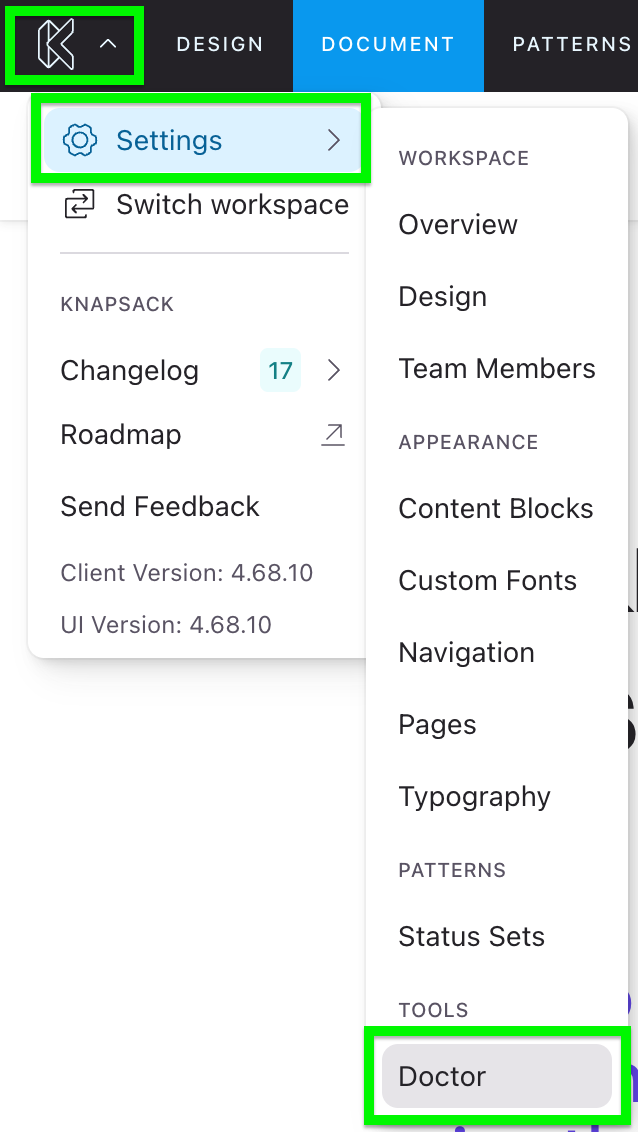The width and height of the screenshot is (638, 1132).
Task: Click the KNAPSACK section heading
Action: [117, 304]
